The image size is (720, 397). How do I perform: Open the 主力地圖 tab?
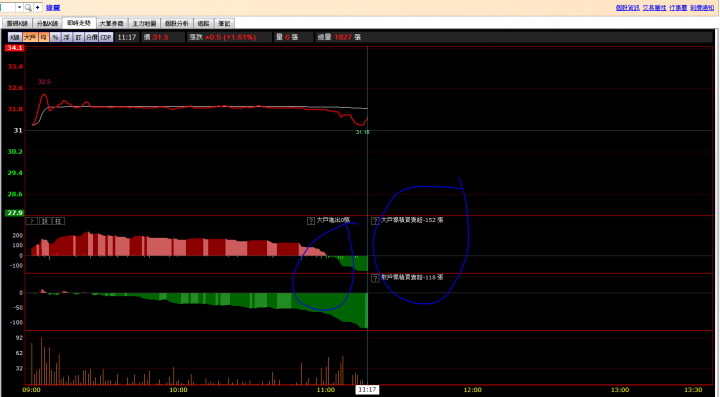pos(144,23)
